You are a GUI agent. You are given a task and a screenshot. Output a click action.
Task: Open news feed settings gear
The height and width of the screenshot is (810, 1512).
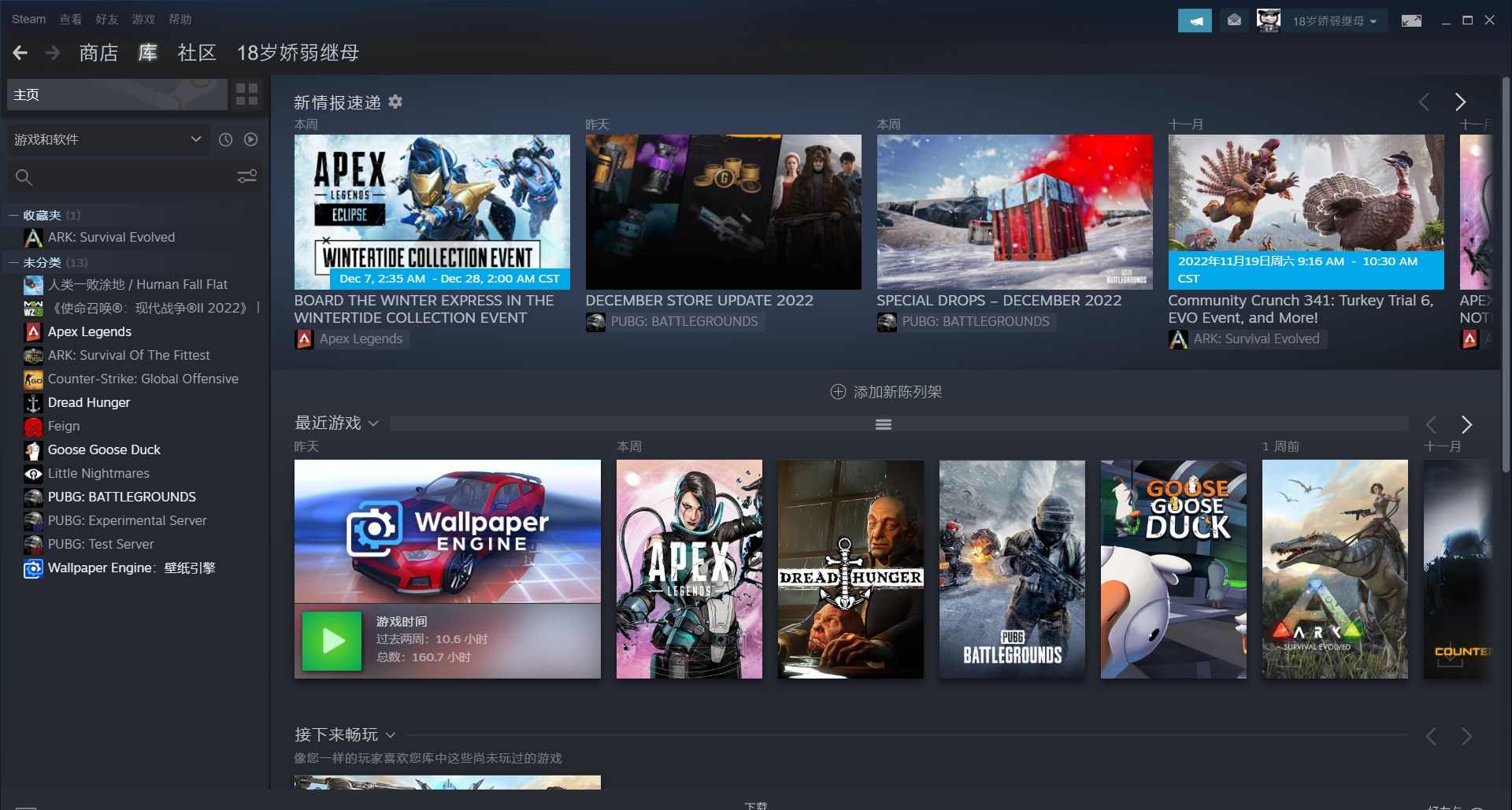pyautogui.click(x=395, y=102)
